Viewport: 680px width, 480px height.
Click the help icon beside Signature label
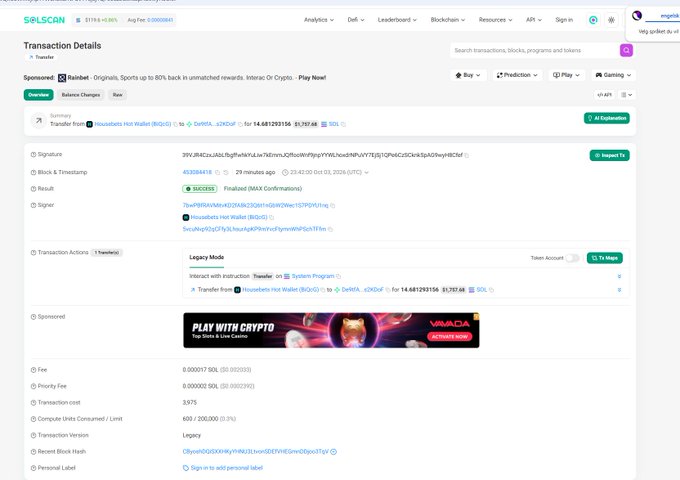[33, 154]
